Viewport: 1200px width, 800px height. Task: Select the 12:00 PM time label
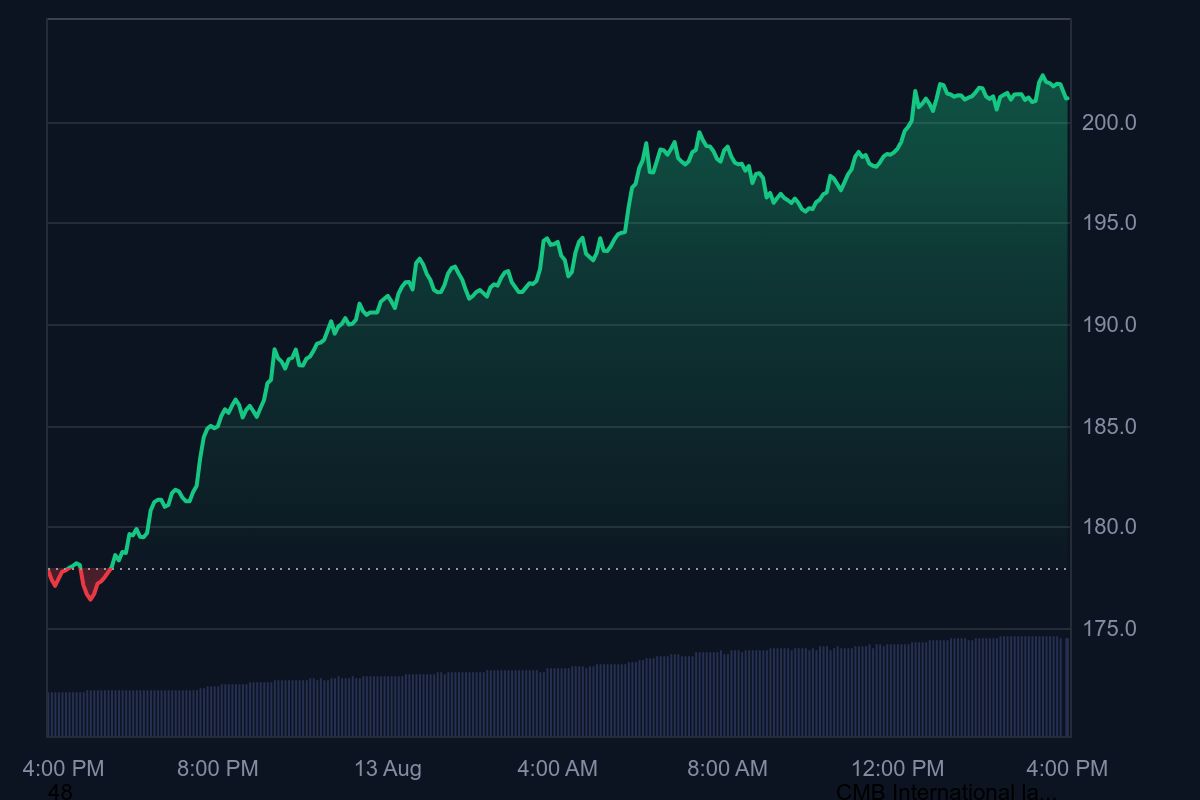(899, 769)
